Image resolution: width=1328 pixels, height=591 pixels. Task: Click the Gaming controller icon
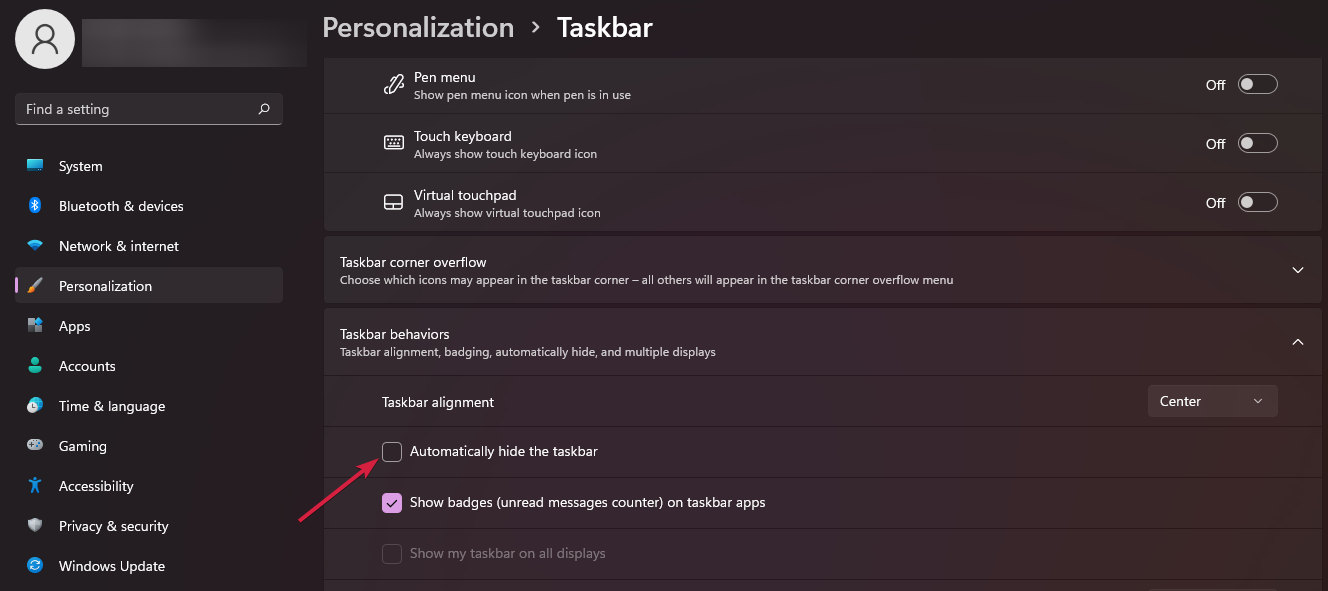tap(35, 446)
